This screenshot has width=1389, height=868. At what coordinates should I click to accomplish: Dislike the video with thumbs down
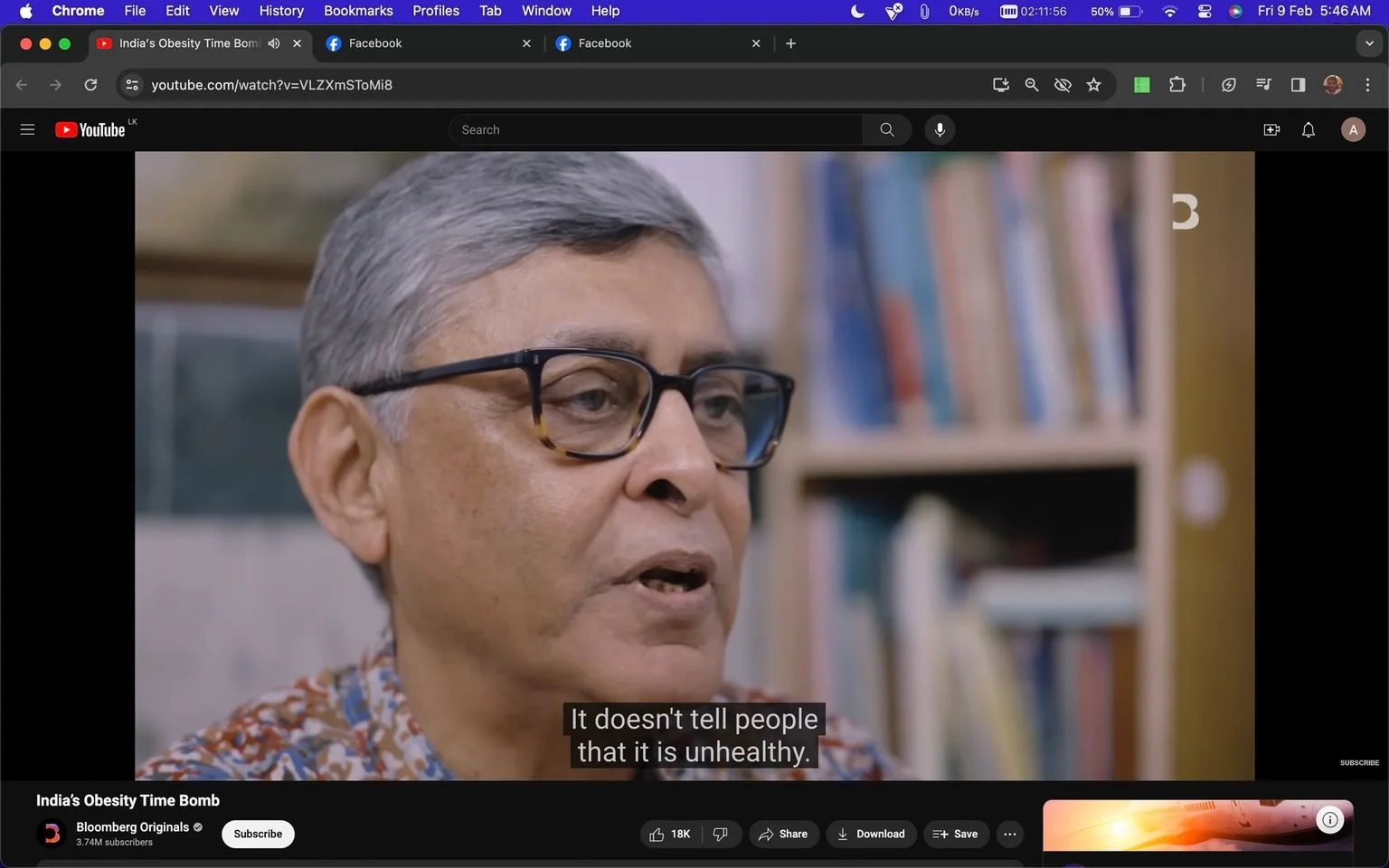coord(721,834)
